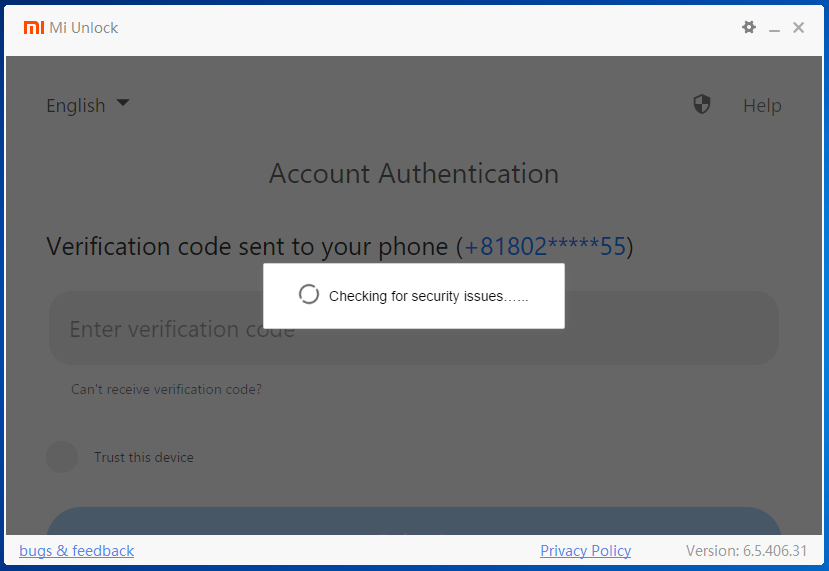Click the Account Authentication heading
Viewport: 829px width, 571px height.
[x=413, y=173]
